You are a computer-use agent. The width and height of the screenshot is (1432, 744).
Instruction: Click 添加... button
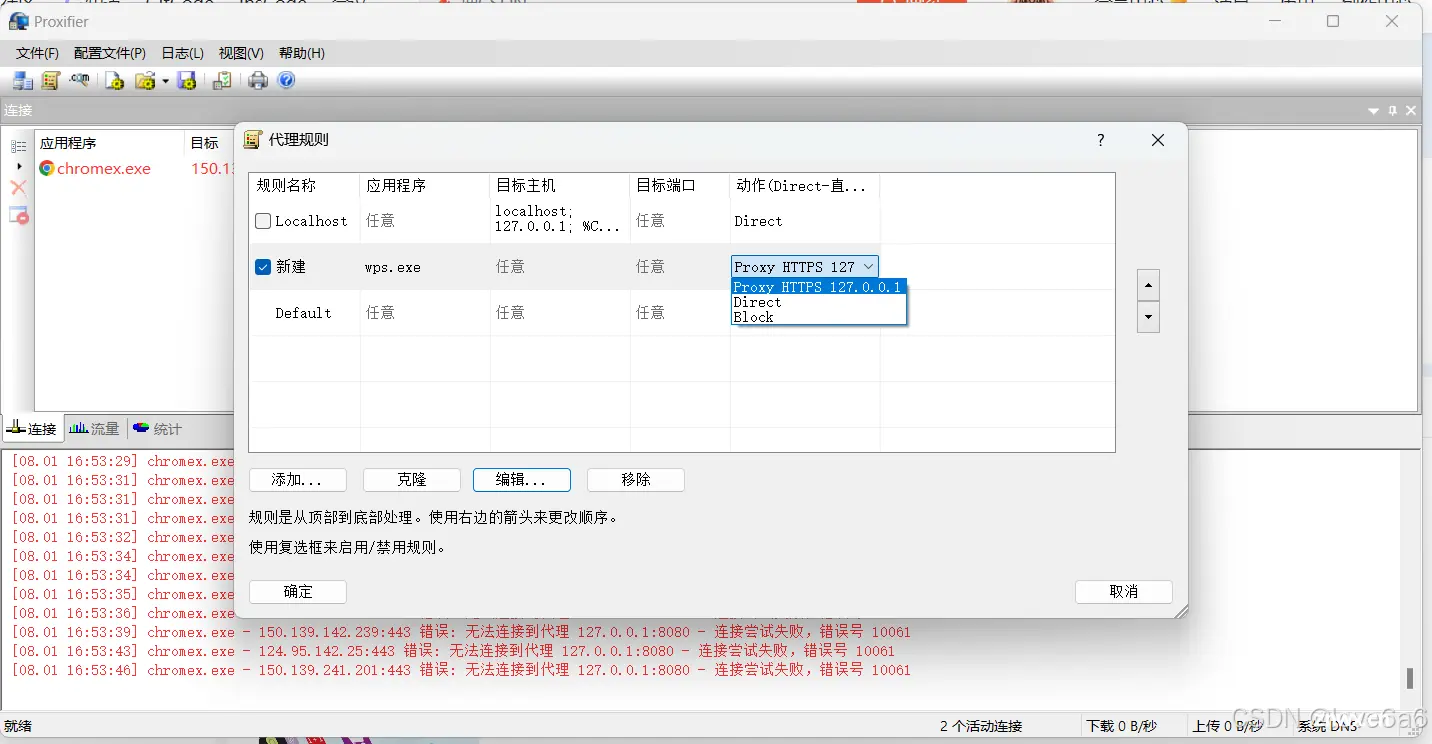[297, 480]
